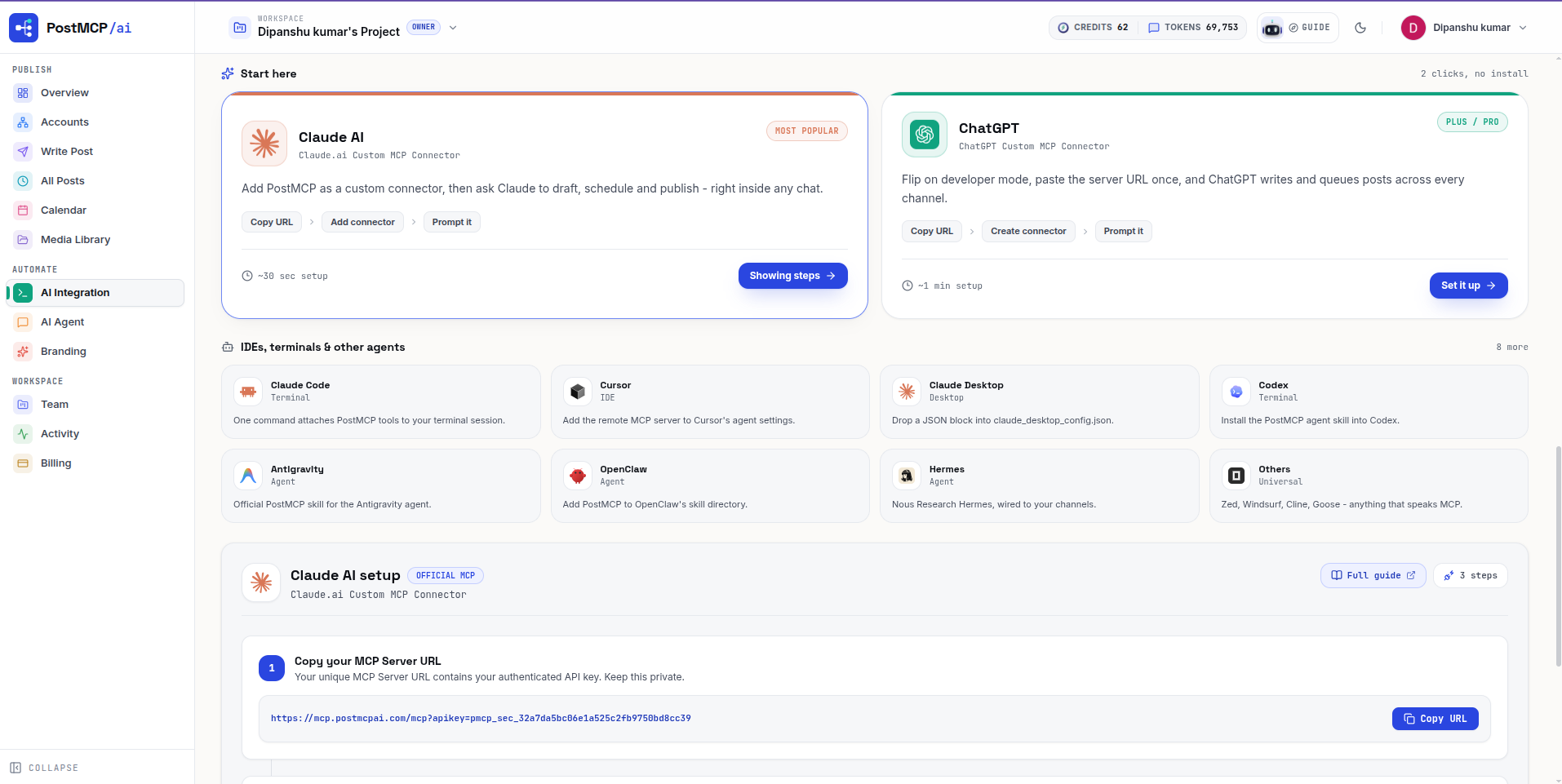Open Dipanshu kumar user menu
This screenshot has width=1562, height=784.
(x=1464, y=28)
